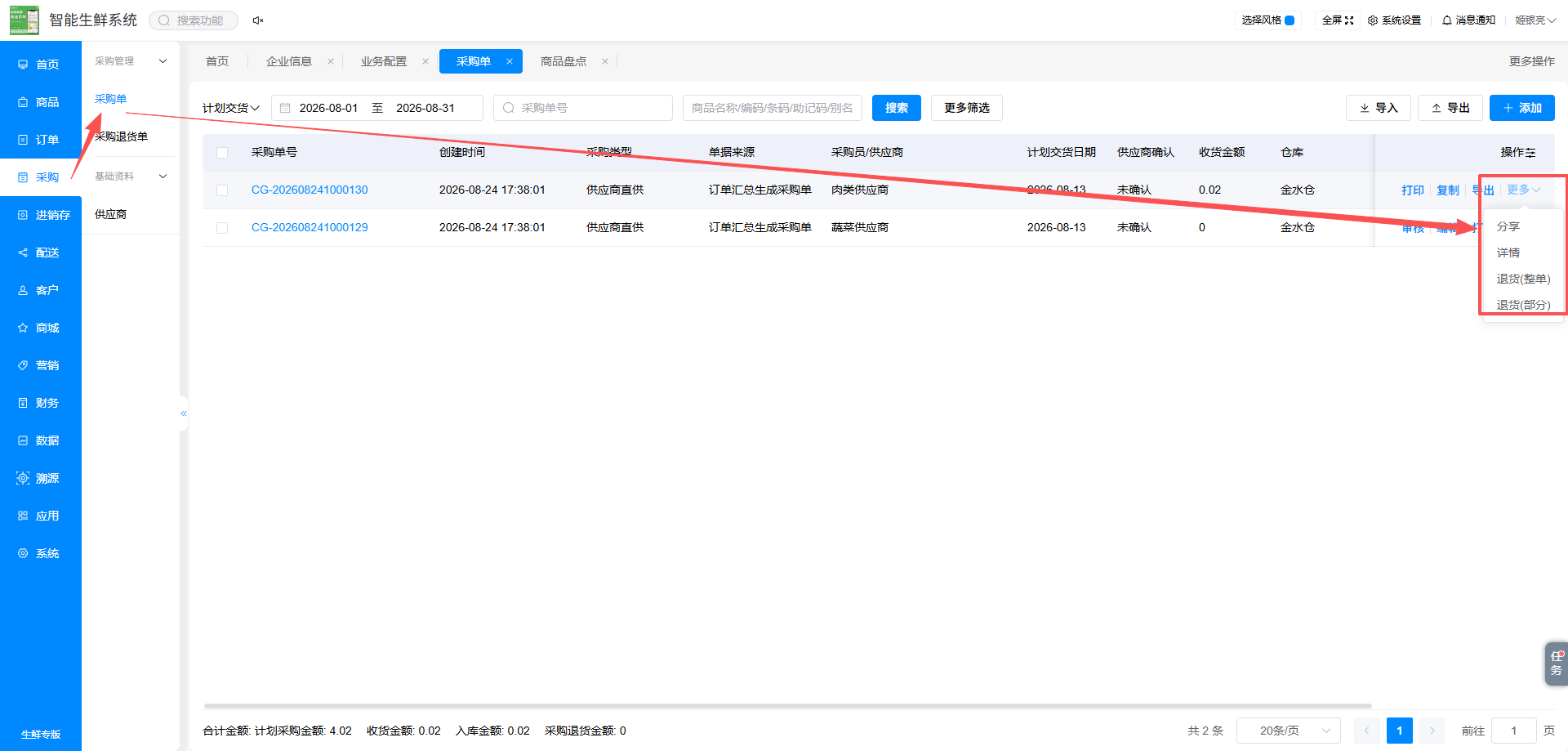Open the user account dropdown
Viewport: 1568px width, 751px height.
pos(1535,20)
